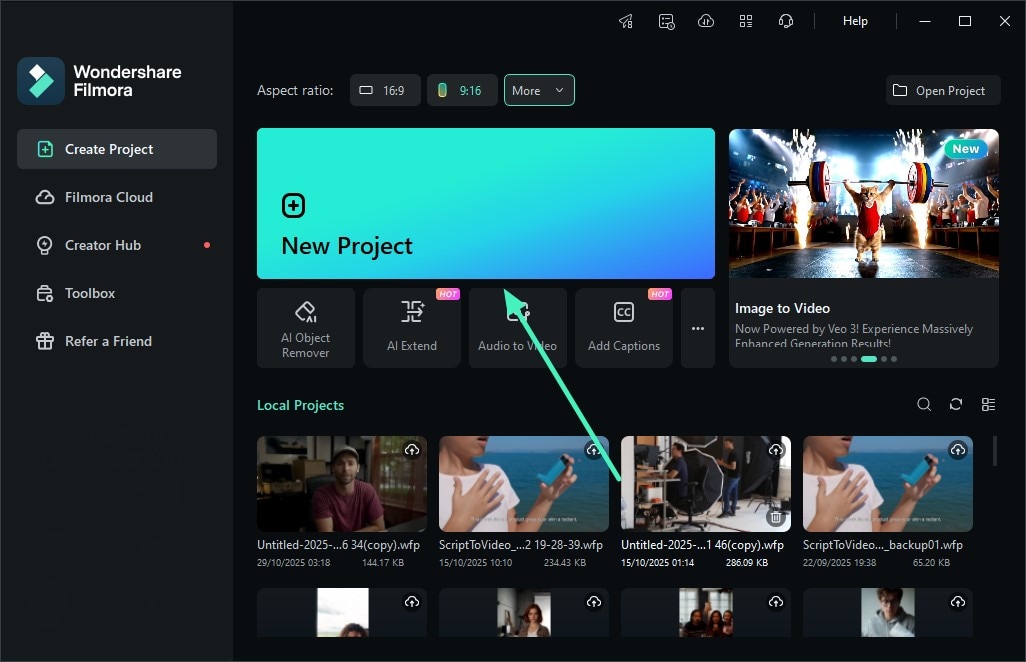Screen dimensions: 1026x662
Task: Open the AI Object Remover tool
Action: (x=305, y=327)
